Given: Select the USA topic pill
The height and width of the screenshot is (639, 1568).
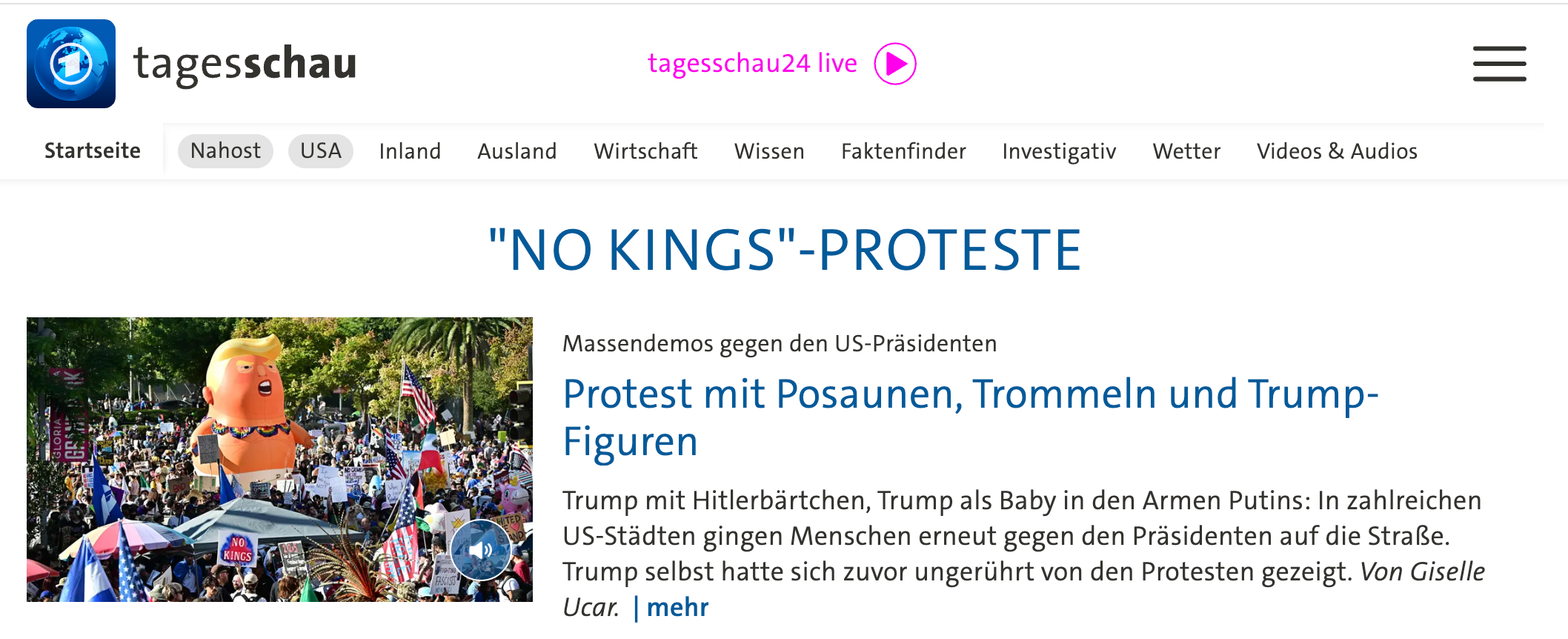Looking at the screenshot, I should pyautogui.click(x=320, y=151).
